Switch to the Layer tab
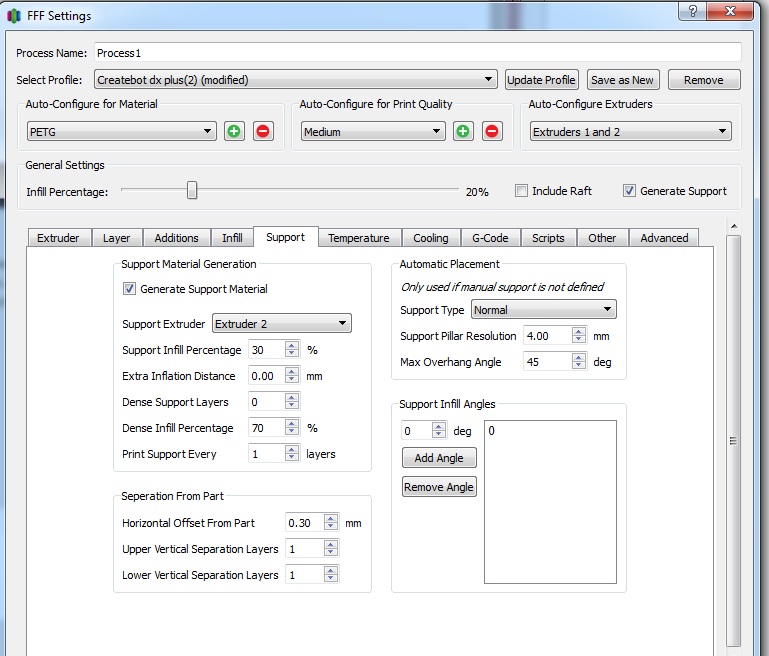Screen dimensions: 769x656 (116, 238)
